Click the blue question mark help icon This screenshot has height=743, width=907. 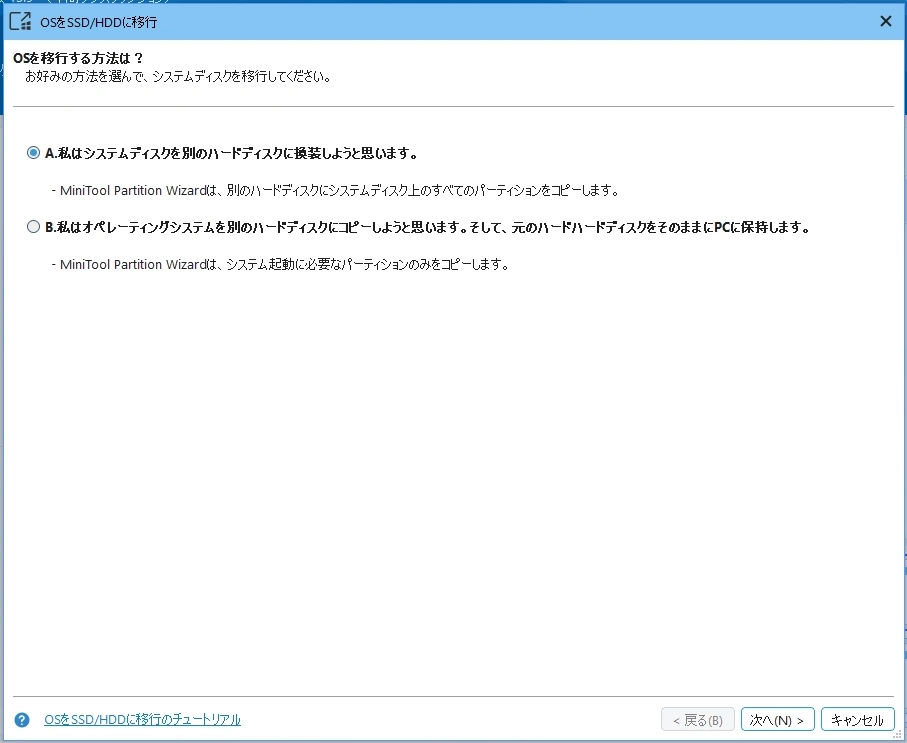pos(21,720)
